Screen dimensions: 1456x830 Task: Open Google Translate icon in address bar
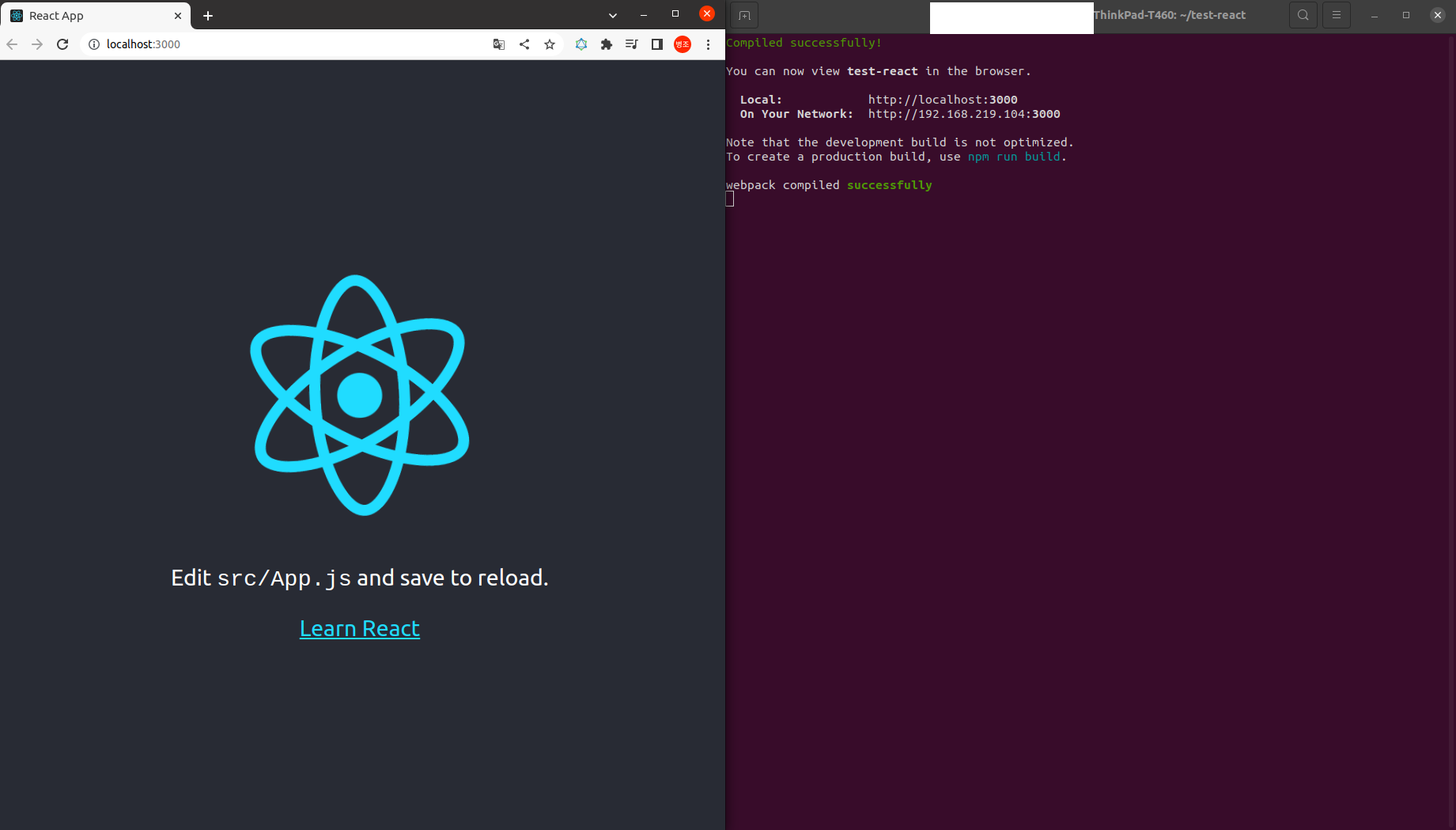tap(499, 44)
